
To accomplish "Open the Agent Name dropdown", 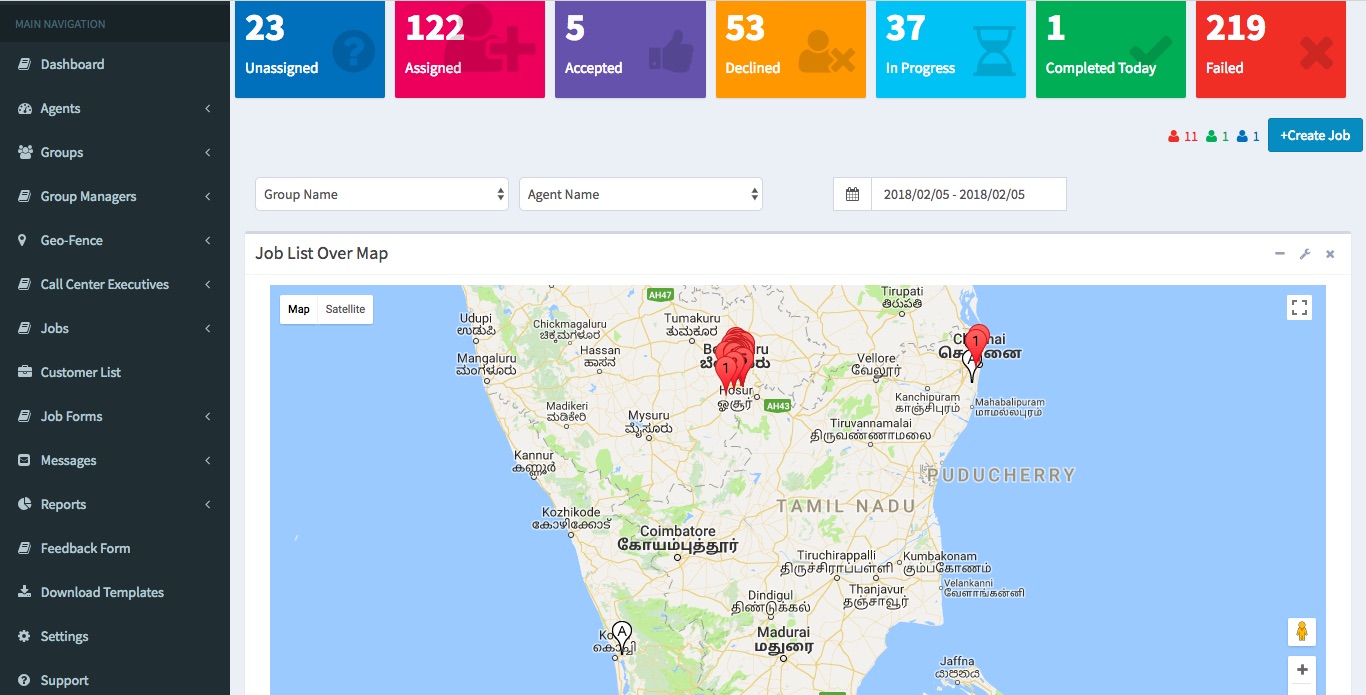I will point(641,194).
